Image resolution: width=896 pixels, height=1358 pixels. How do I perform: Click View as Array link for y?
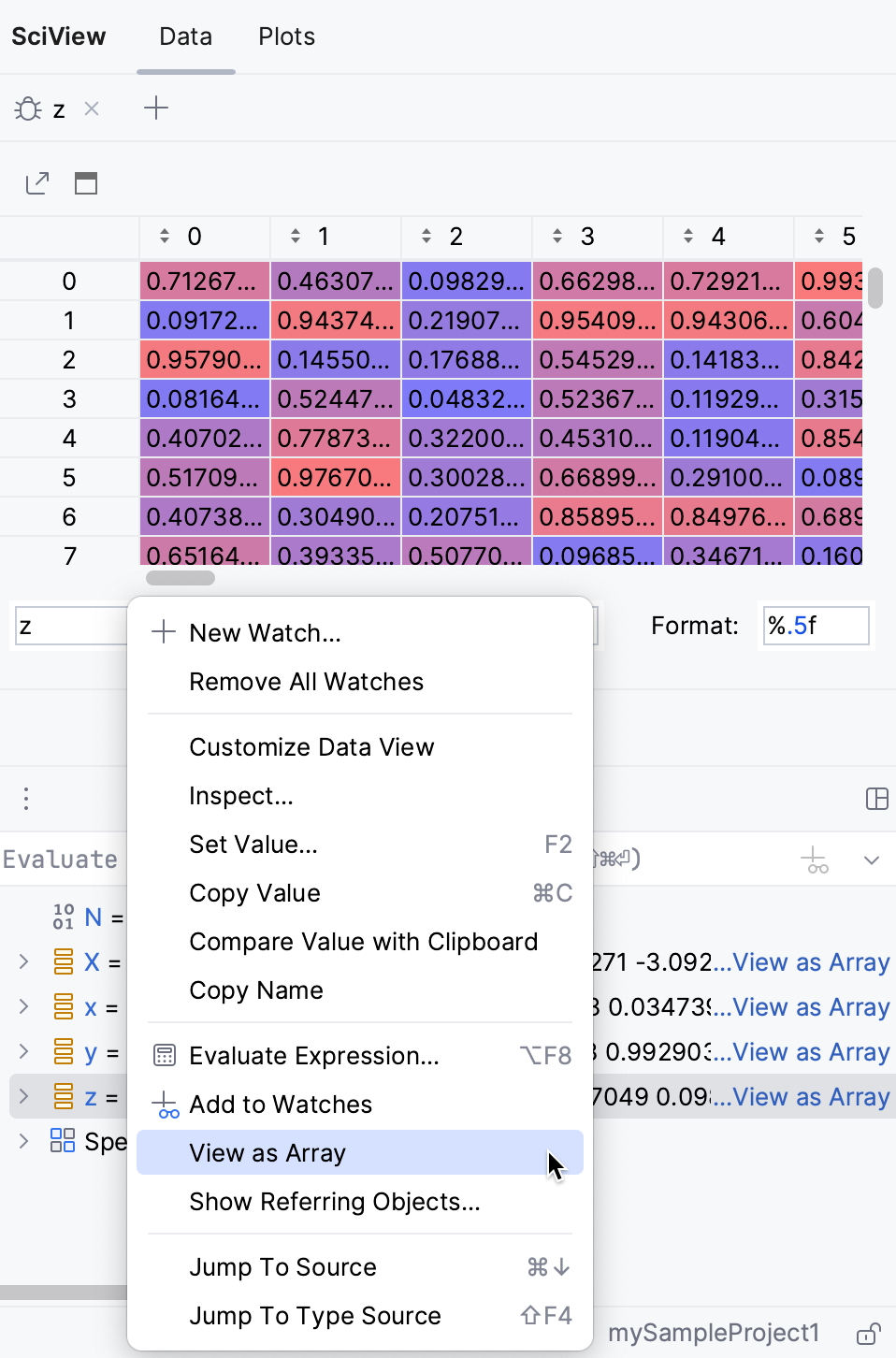coord(811,1052)
